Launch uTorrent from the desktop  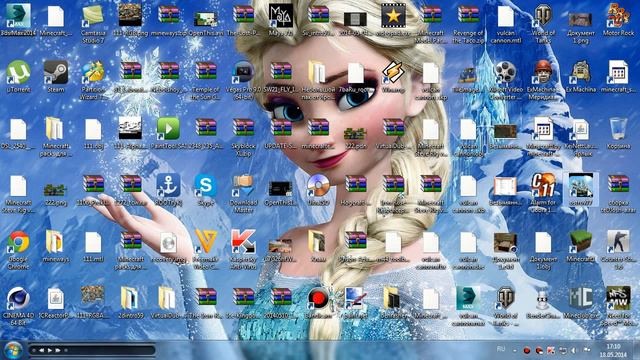coord(18,77)
